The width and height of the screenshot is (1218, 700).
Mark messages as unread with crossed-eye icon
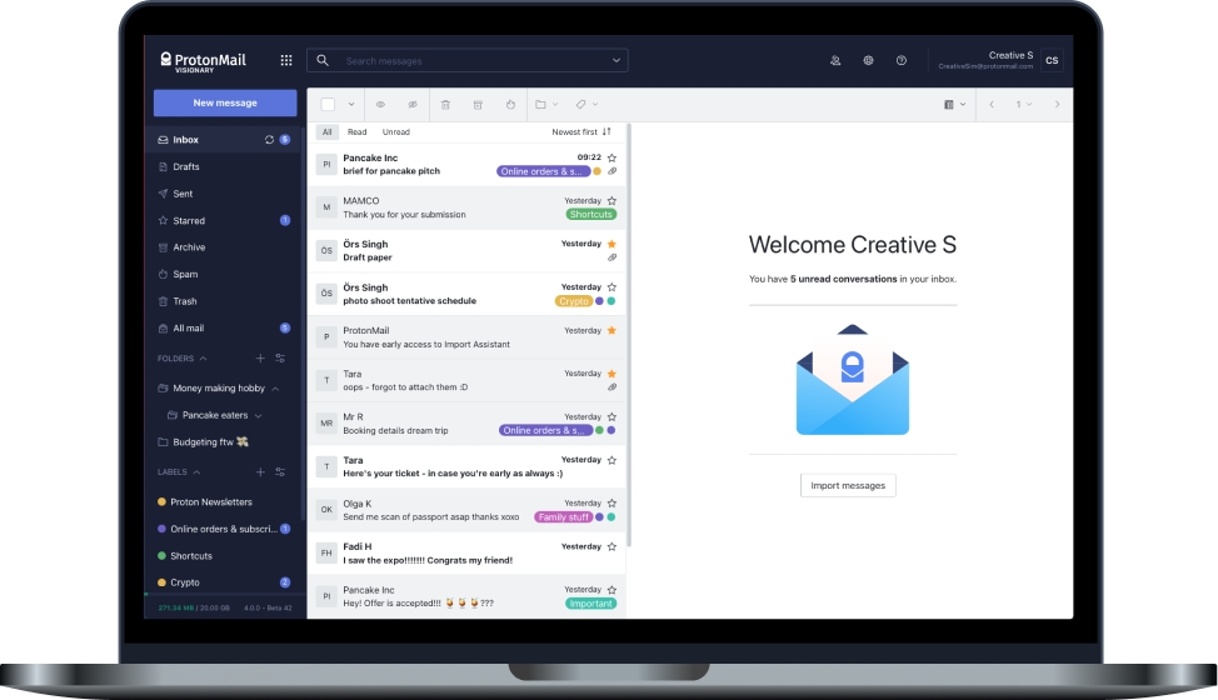coord(411,104)
